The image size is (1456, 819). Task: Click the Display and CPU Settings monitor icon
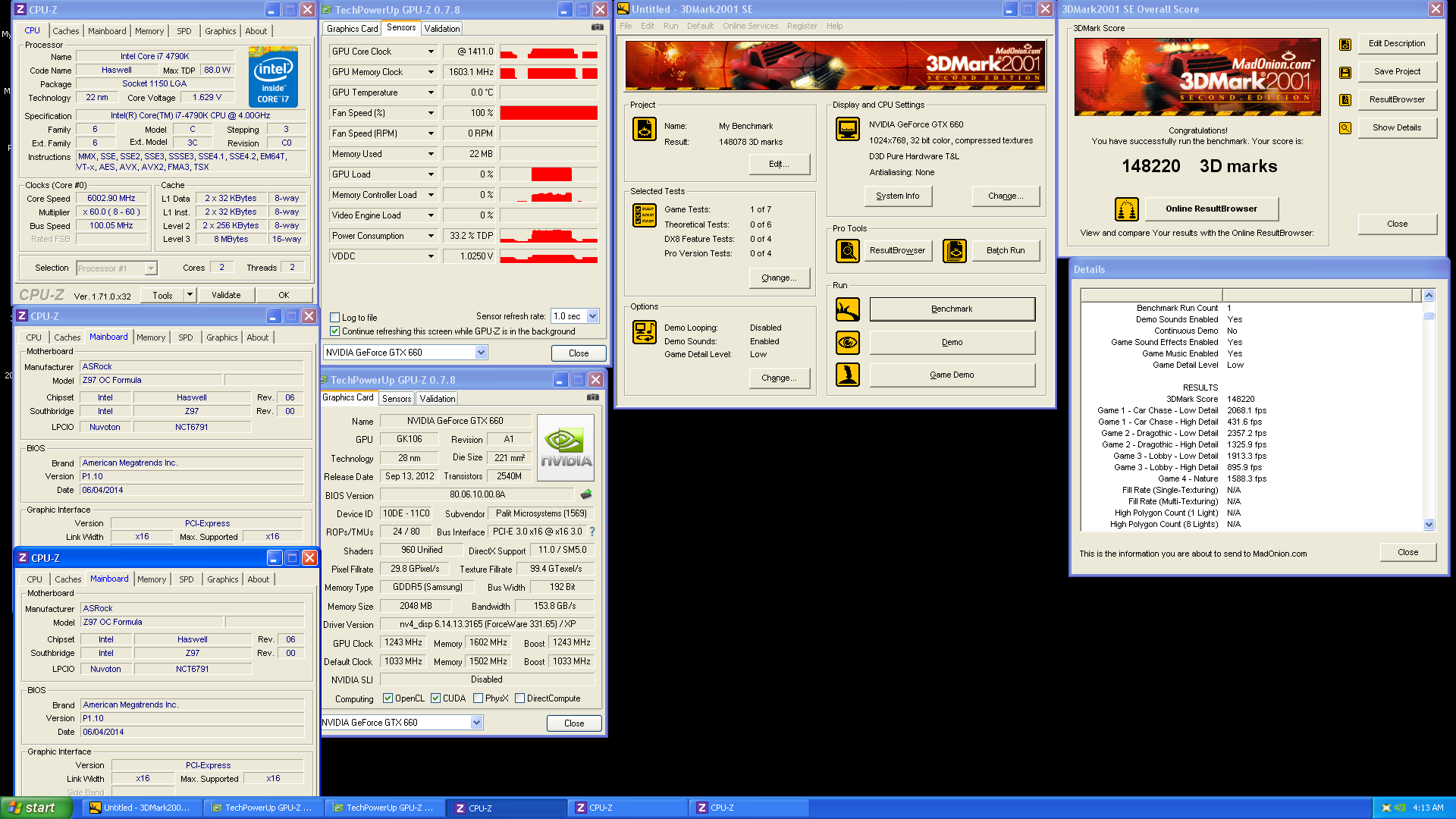[847, 129]
